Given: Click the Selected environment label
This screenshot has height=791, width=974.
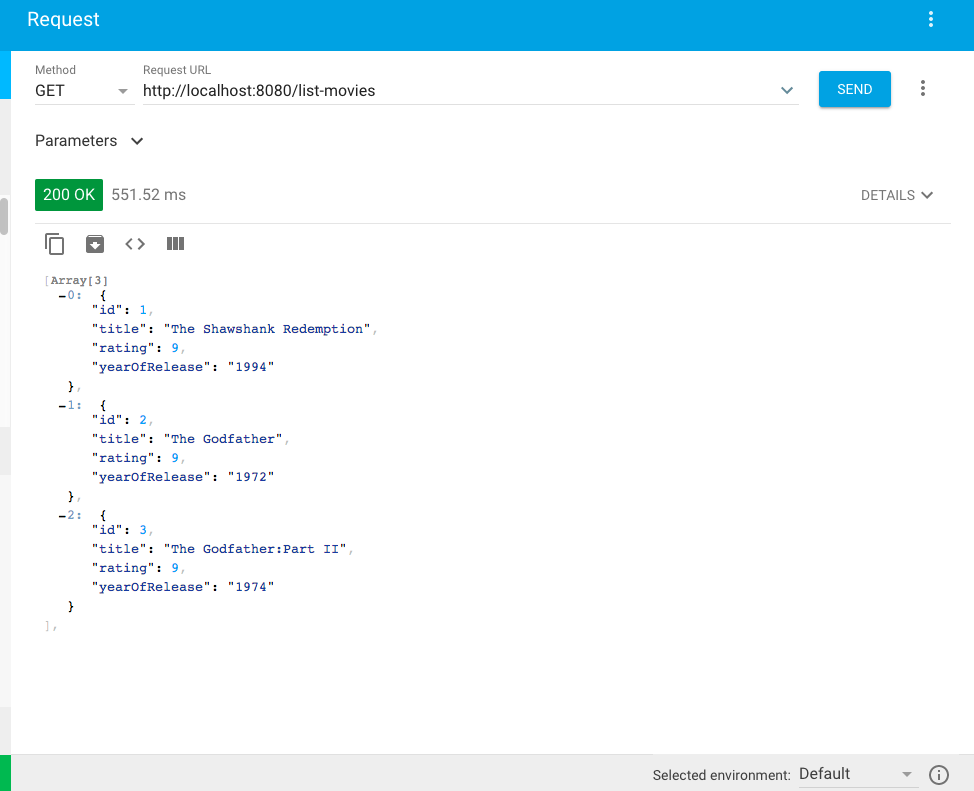Looking at the screenshot, I should [x=721, y=775].
